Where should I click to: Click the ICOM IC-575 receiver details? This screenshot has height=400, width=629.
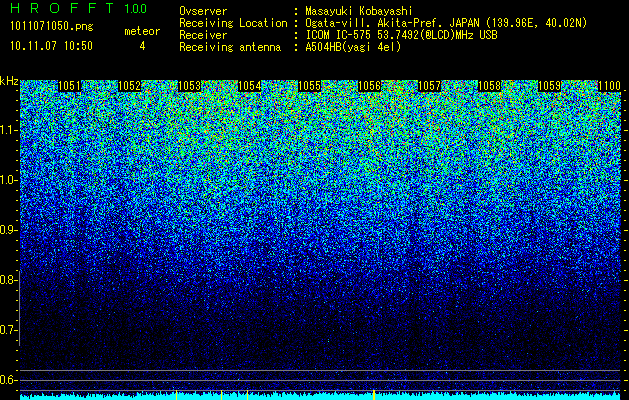pyautogui.click(x=402, y=35)
